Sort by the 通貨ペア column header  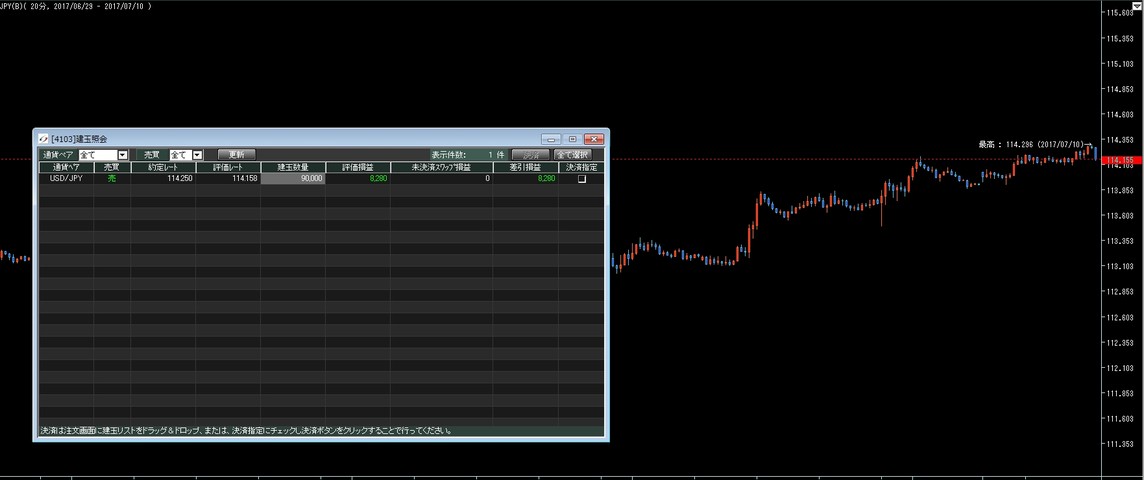(66, 167)
